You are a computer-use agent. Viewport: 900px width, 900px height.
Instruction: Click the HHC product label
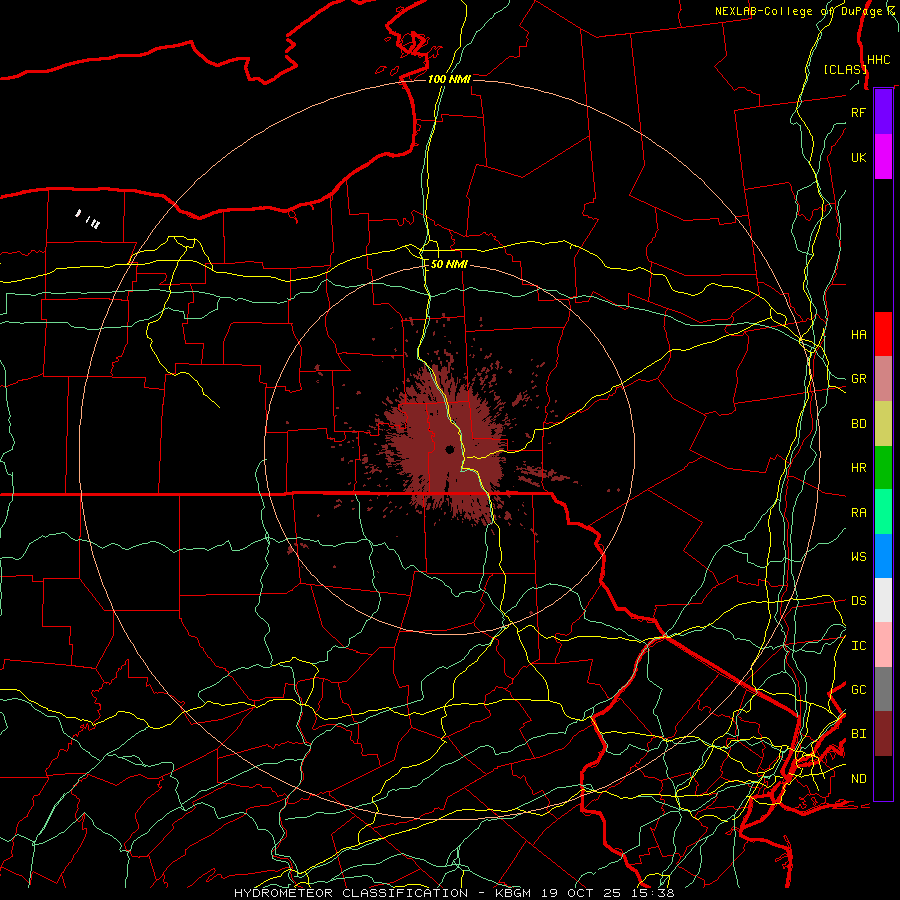(878, 60)
